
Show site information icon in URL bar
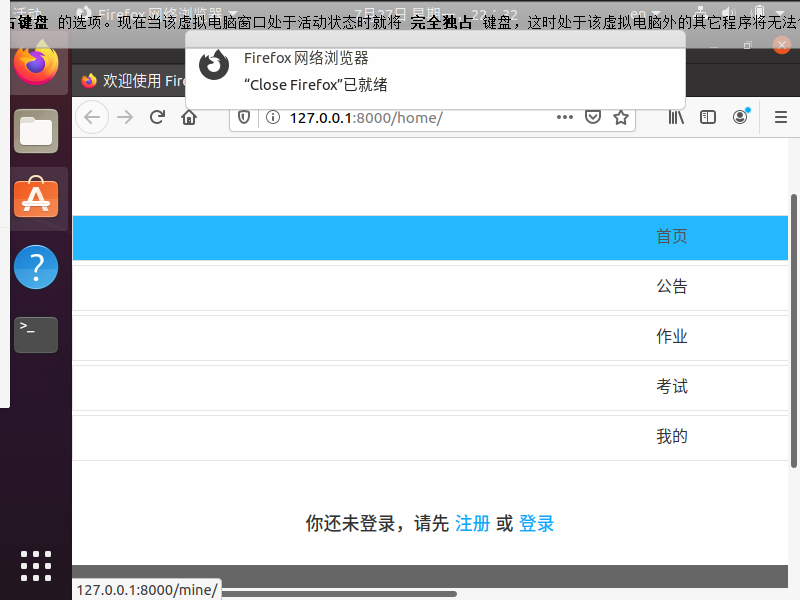(273, 117)
